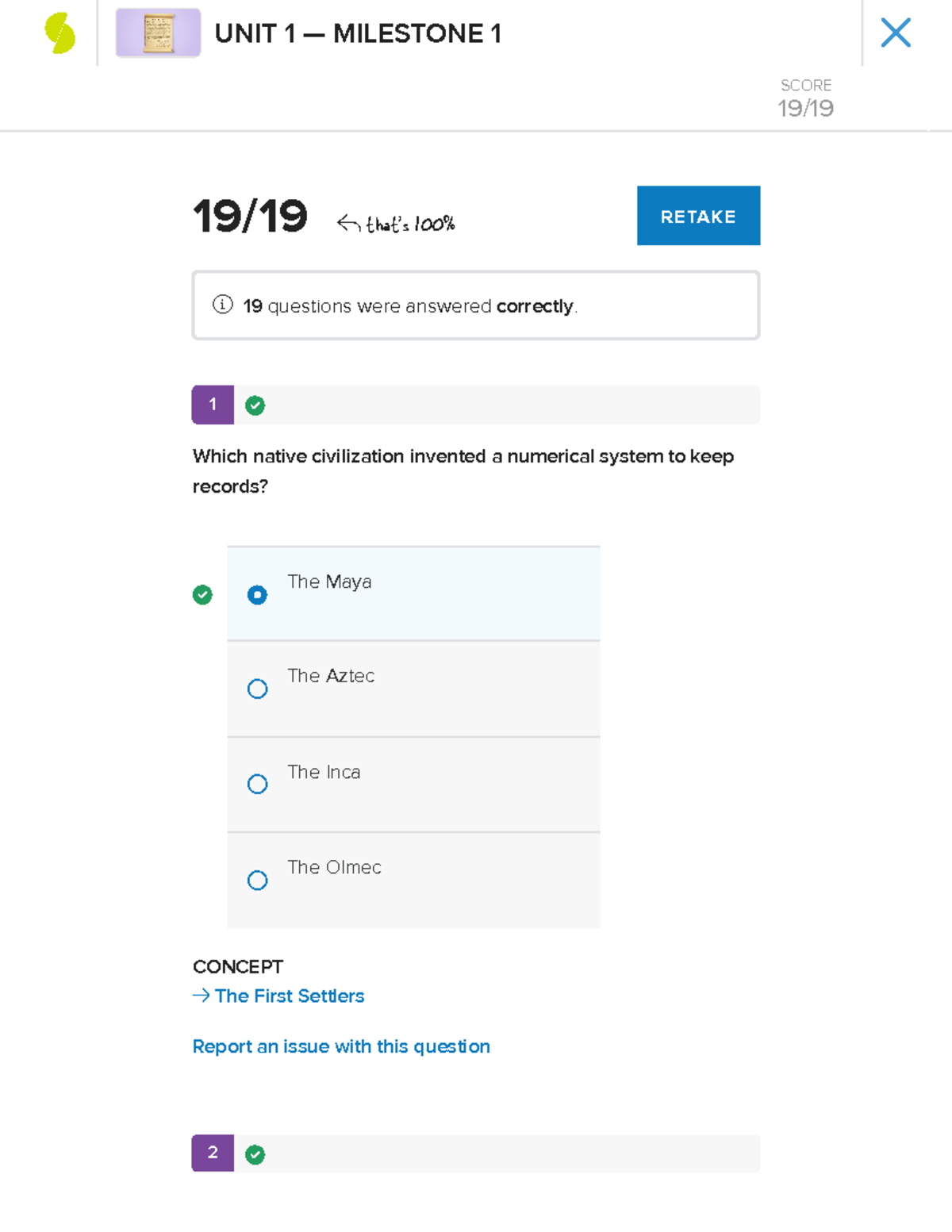
Task: Click the green checkmark beside question 2 badge
Action: click(255, 1154)
